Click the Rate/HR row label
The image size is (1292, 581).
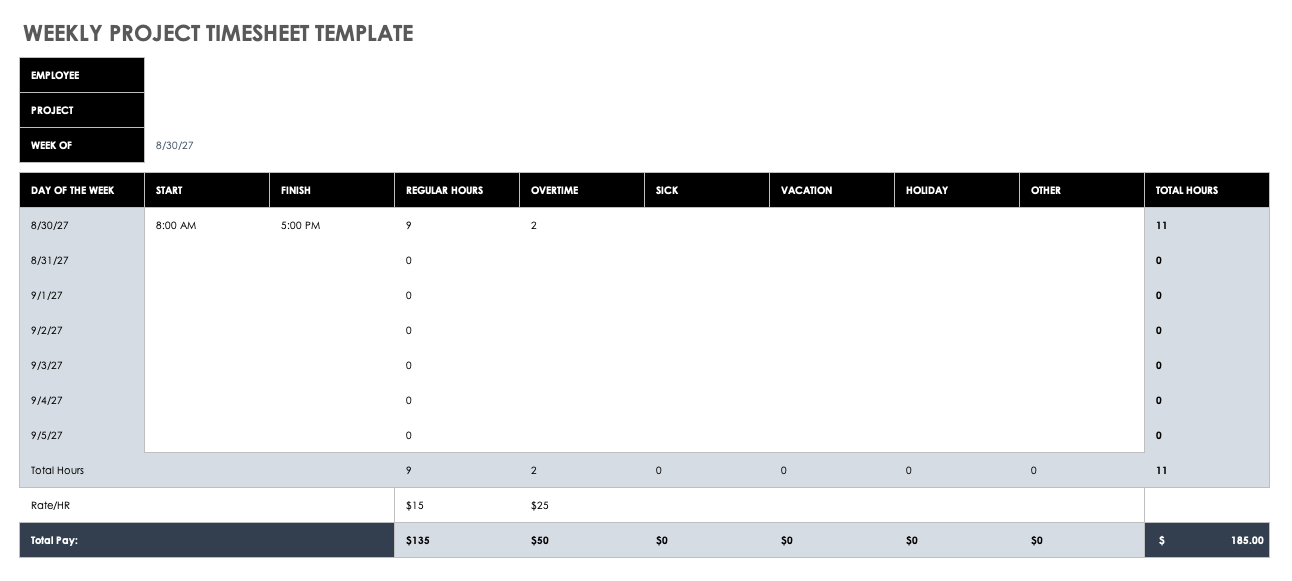point(50,505)
